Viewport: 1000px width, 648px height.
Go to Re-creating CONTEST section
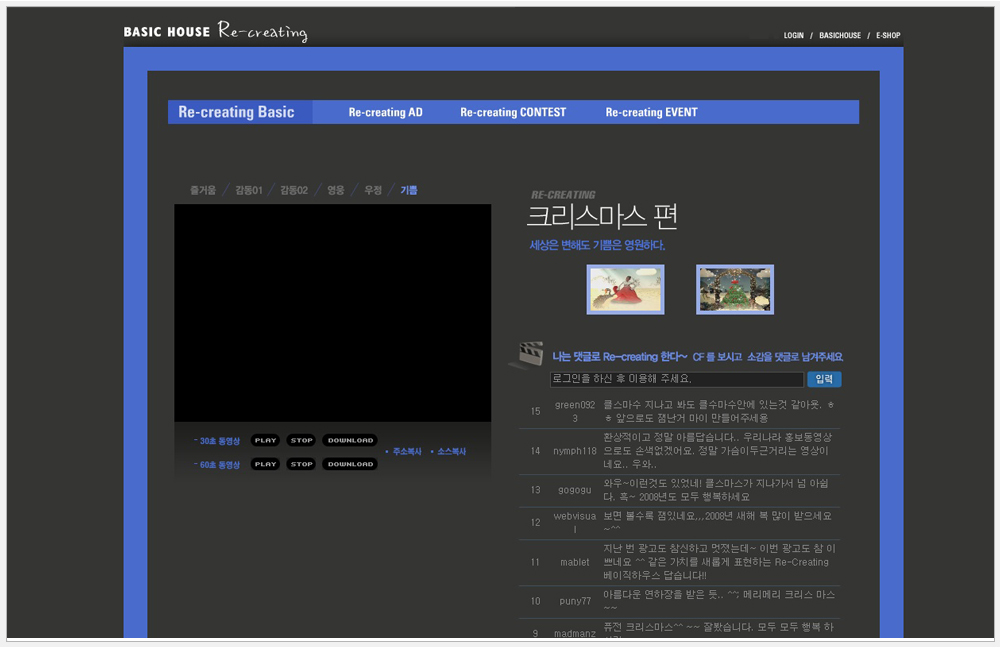[x=513, y=112]
